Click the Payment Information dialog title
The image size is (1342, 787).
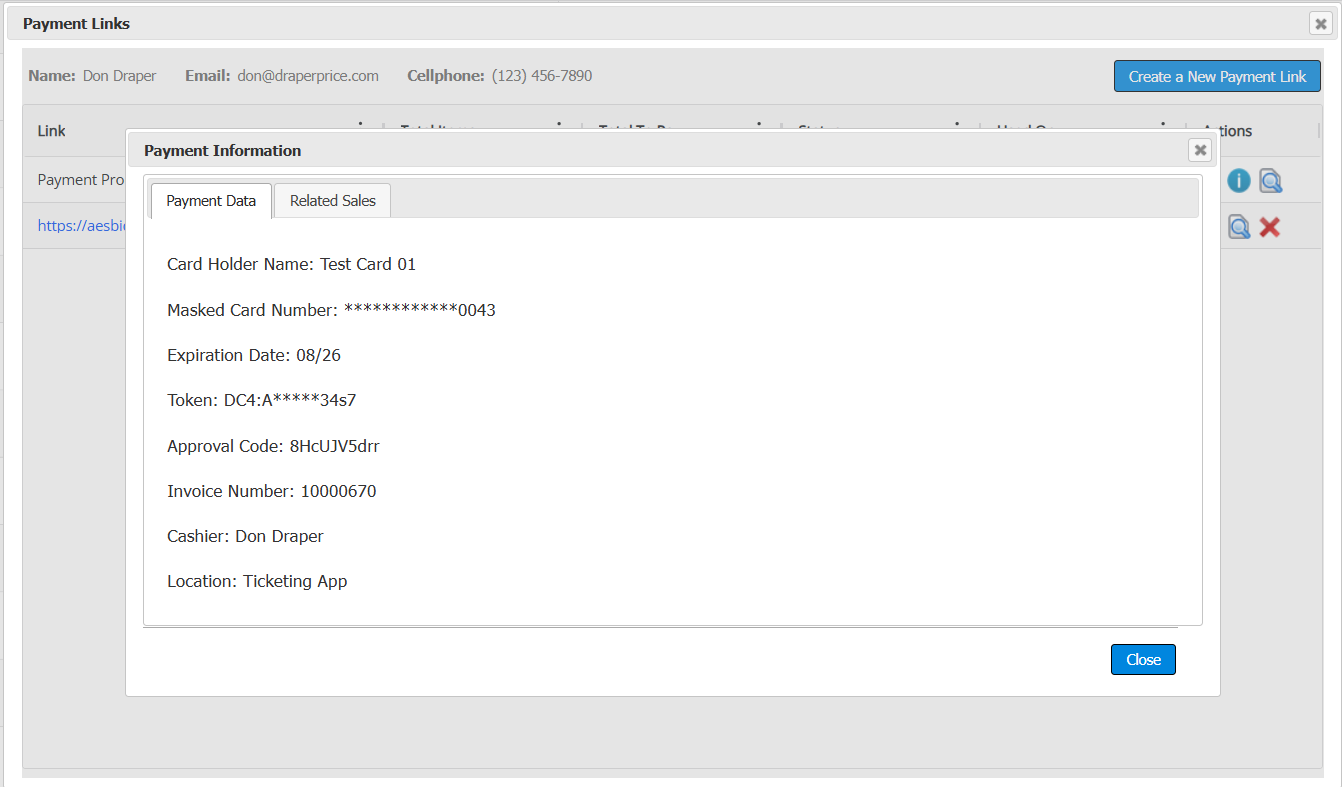coord(222,151)
